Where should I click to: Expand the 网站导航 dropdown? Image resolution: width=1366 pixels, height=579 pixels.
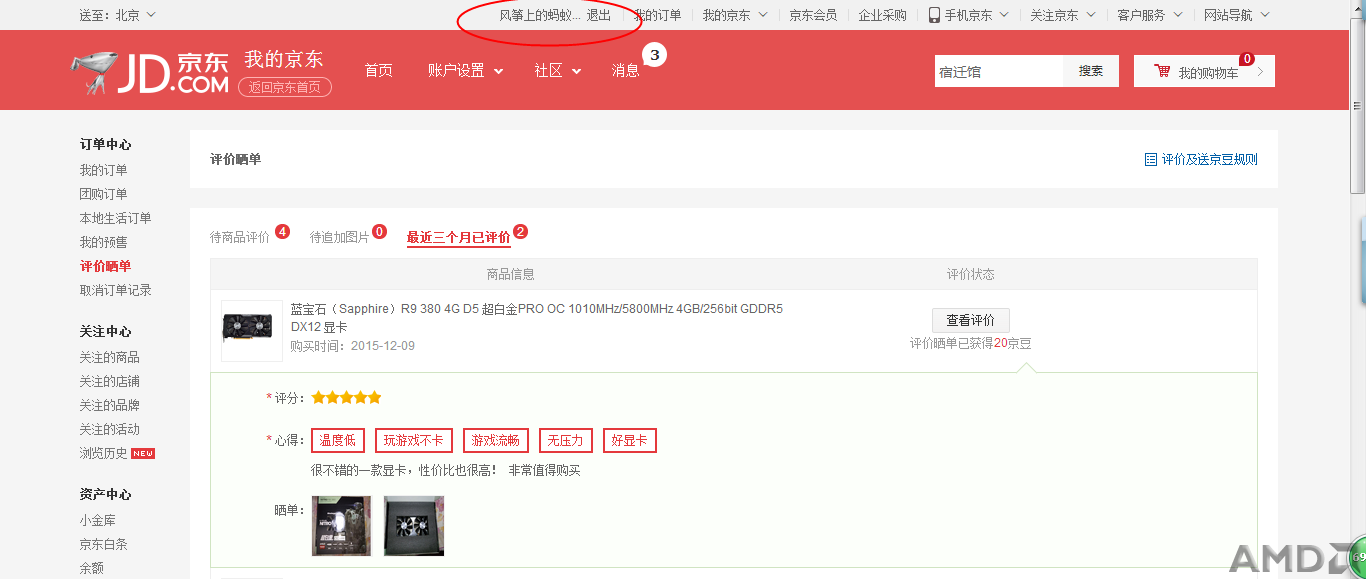[x=1264, y=15]
